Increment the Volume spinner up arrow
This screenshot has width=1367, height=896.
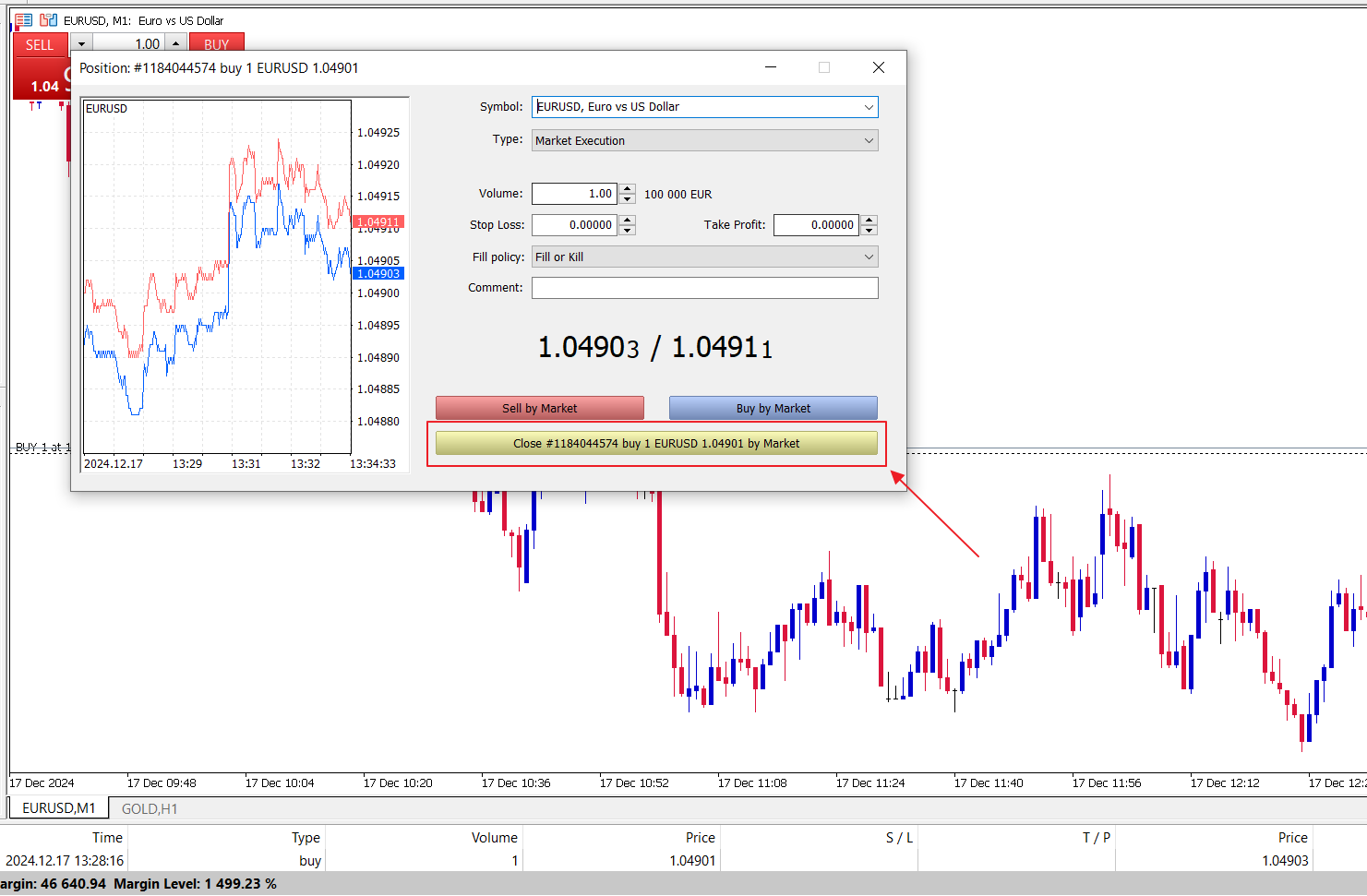click(628, 189)
